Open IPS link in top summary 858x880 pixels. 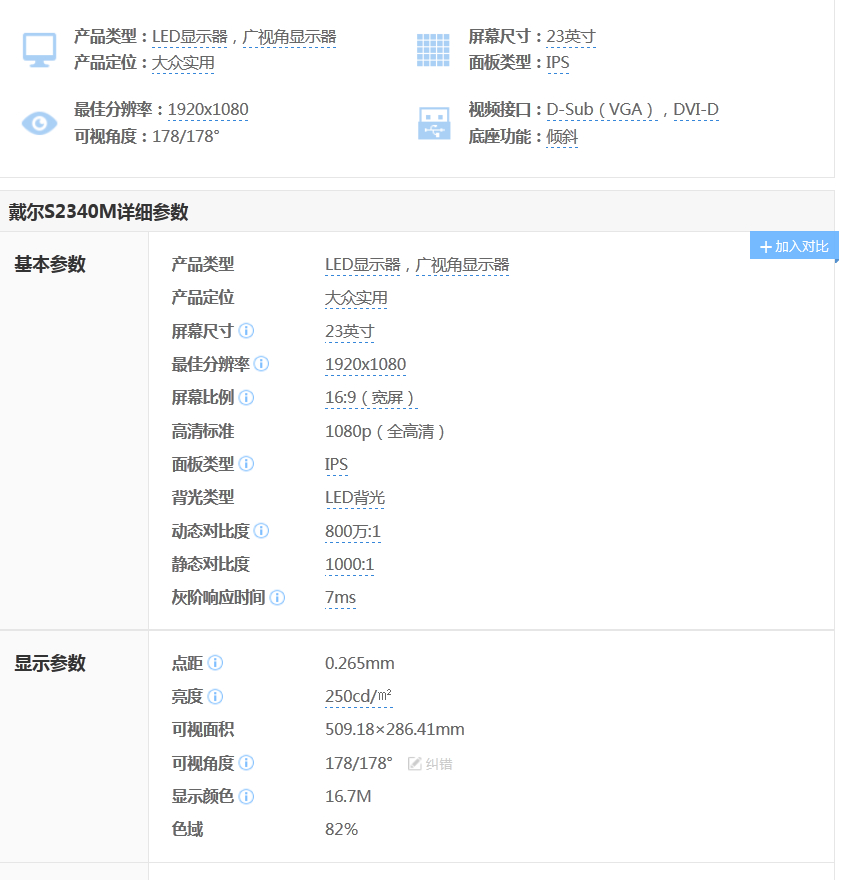pos(558,63)
